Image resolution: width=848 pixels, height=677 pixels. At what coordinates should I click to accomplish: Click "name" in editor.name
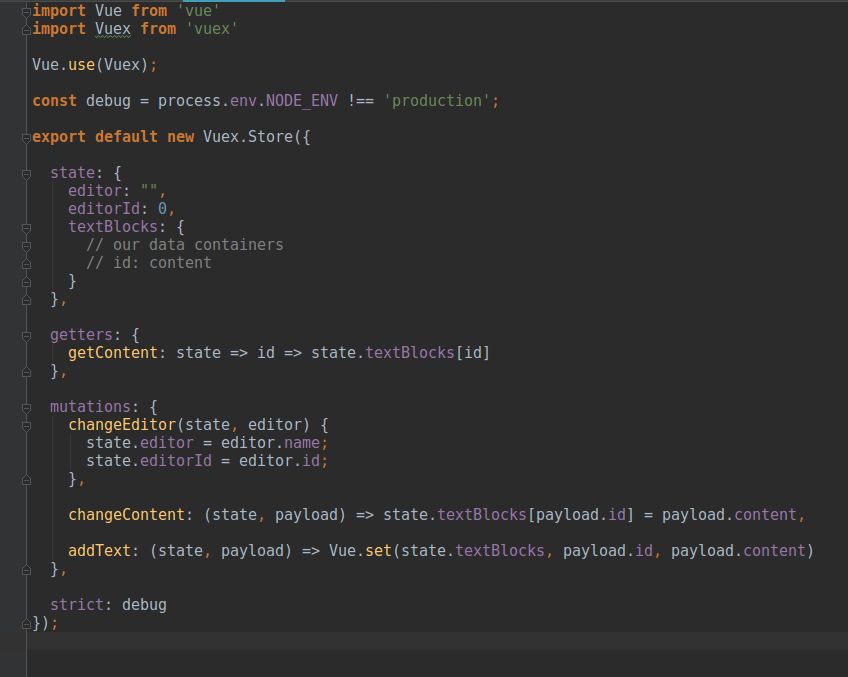click(302, 443)
